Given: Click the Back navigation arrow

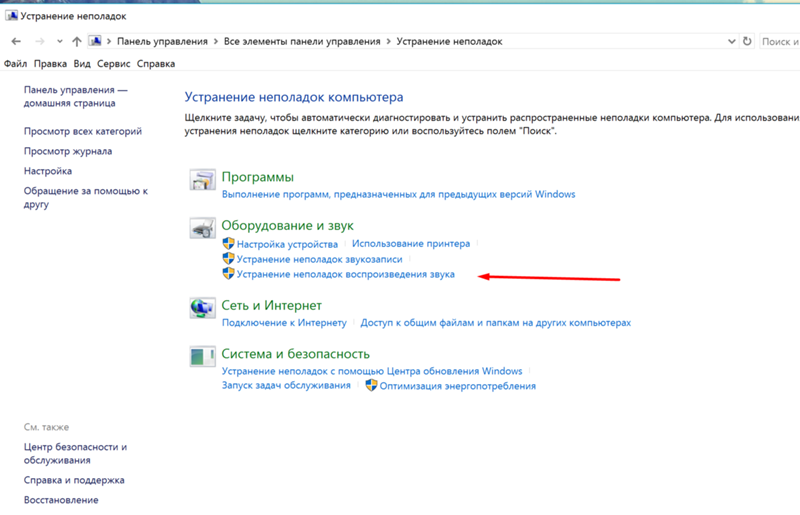Looking at the screenshot, I should [x=16, y=41].
